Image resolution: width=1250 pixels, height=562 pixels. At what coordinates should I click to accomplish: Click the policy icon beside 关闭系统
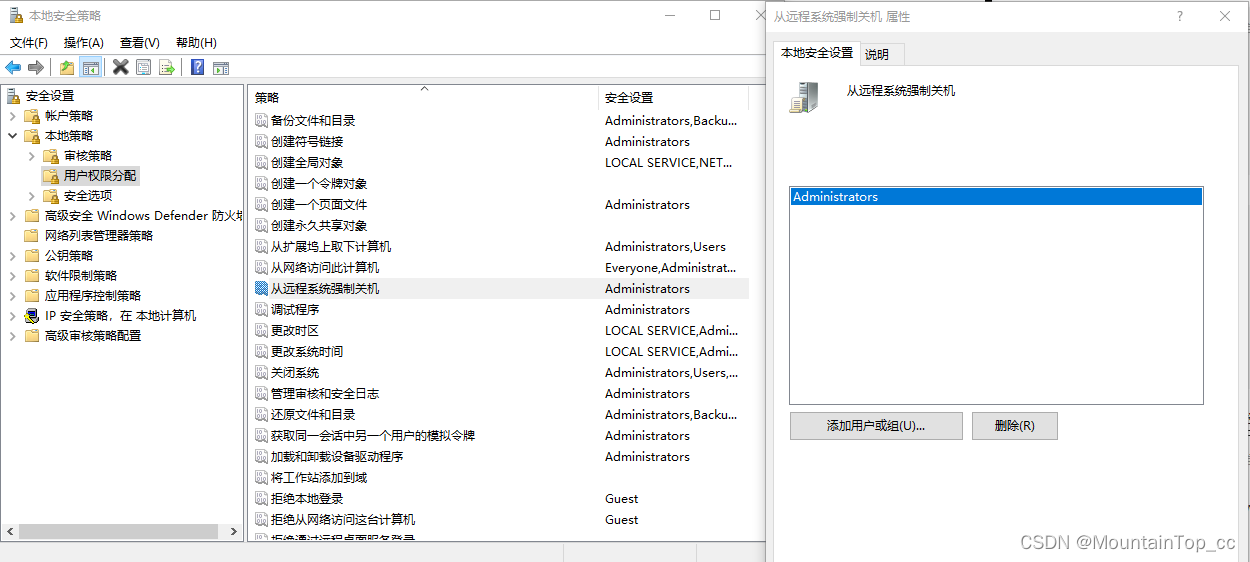click(262, 373)
